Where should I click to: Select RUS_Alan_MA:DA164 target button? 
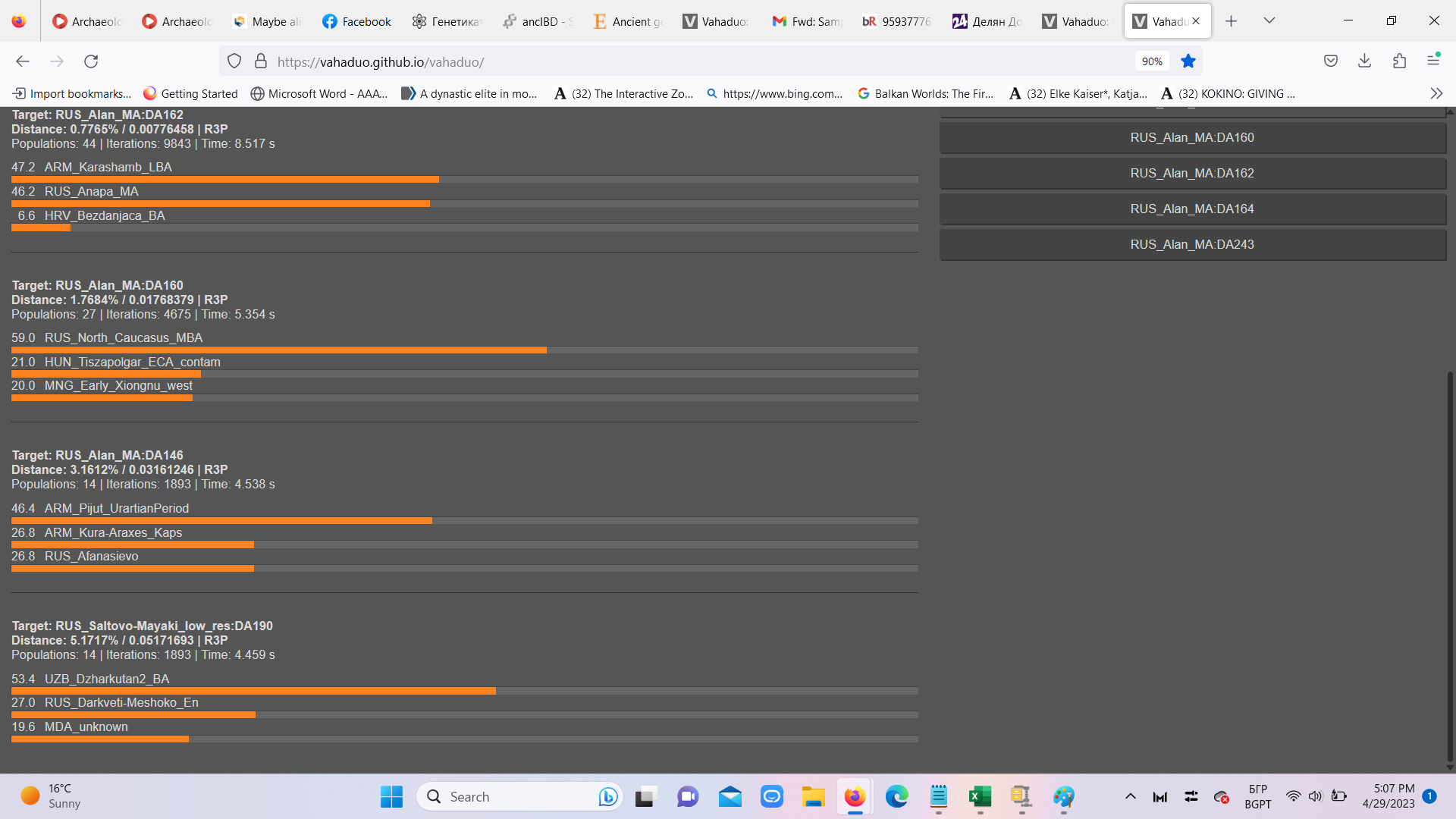(x=1192, y=209)
